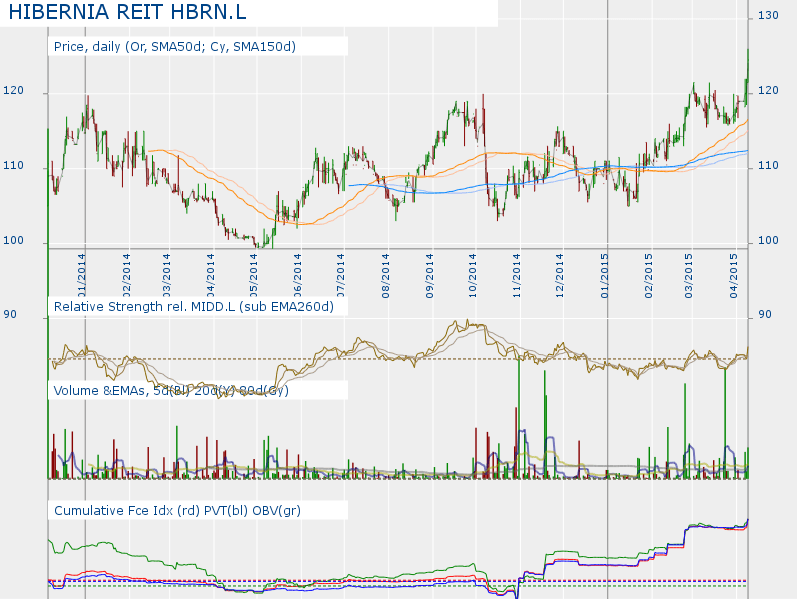Click the 03/2014 date axis label
This screenshot has height=601, width=797.
166,276
